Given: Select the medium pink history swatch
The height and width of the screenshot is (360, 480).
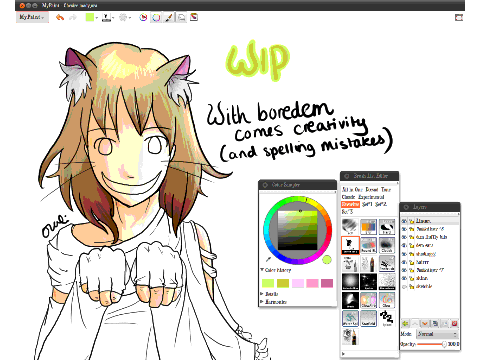Looking at the screenshot, I should point(312,283).
